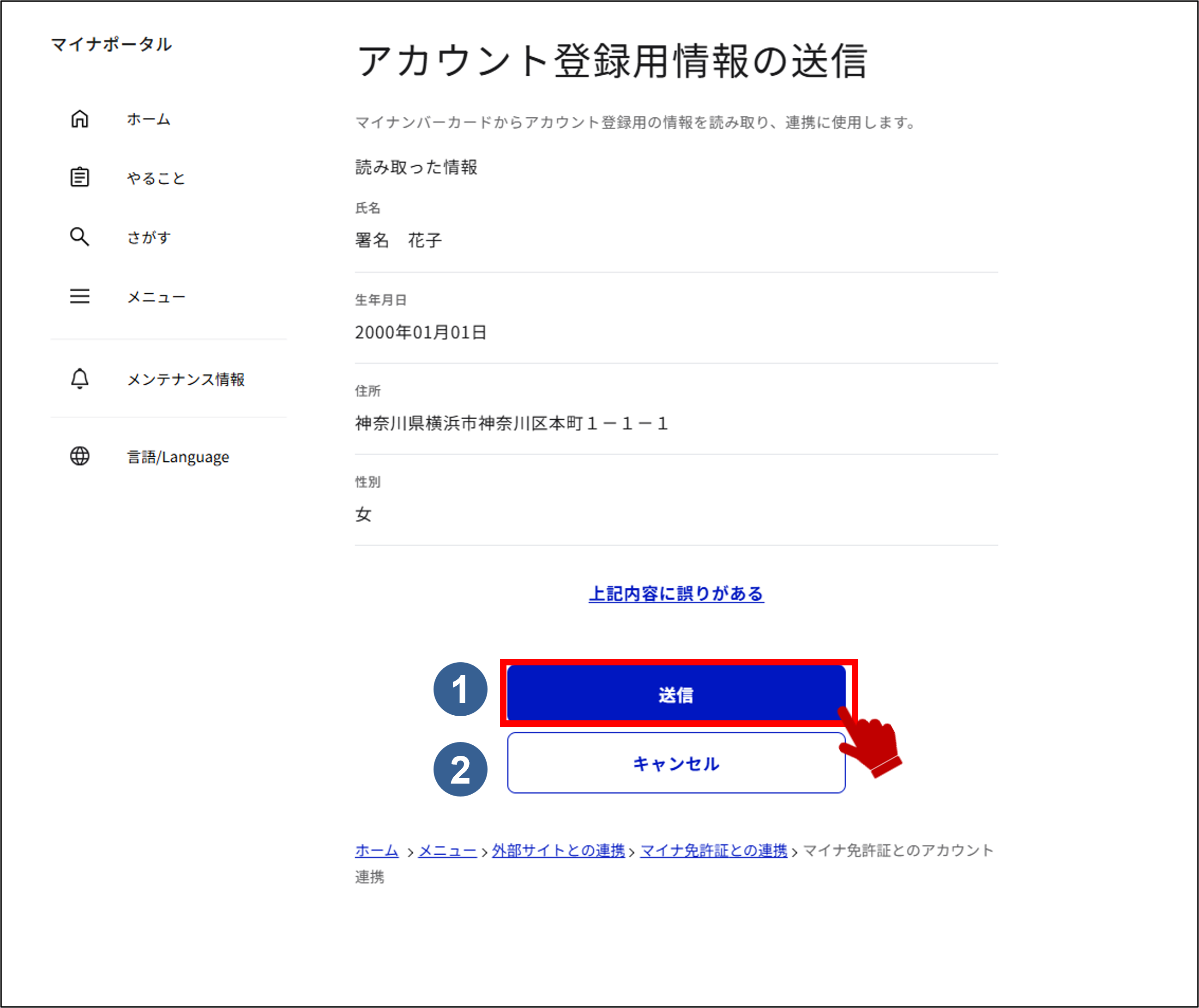Click the name value 署名 花子

(398, 240)
